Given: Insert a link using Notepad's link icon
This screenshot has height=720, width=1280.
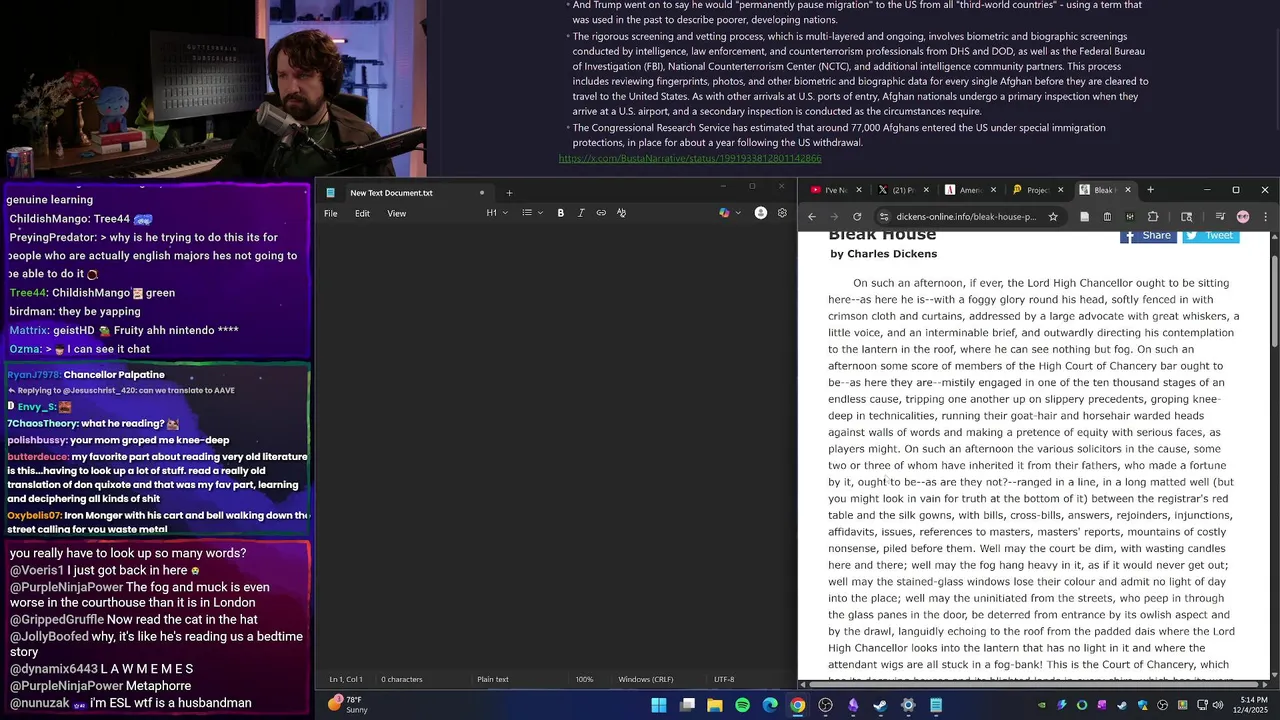Looking at the screenshot, I should (601, 213).
